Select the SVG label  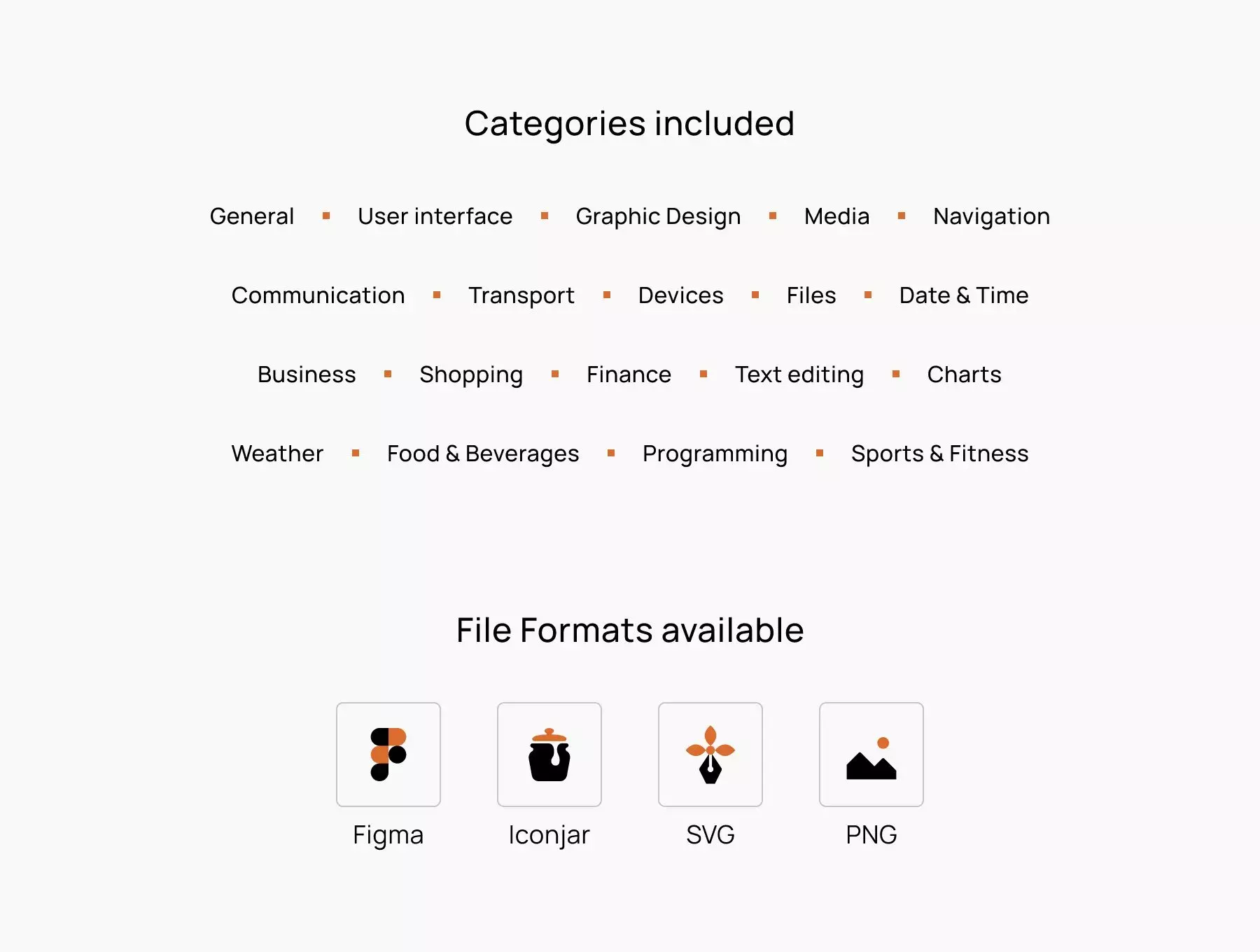[x=710, y=834]
